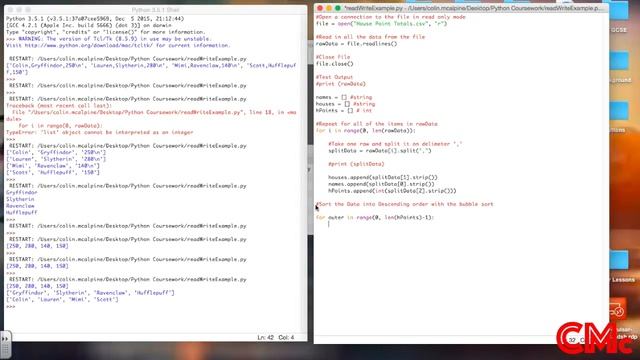The image size is (640, 360).
Task: Click the Python 3.5.1 Shell title bar
Action: [156, 10]
